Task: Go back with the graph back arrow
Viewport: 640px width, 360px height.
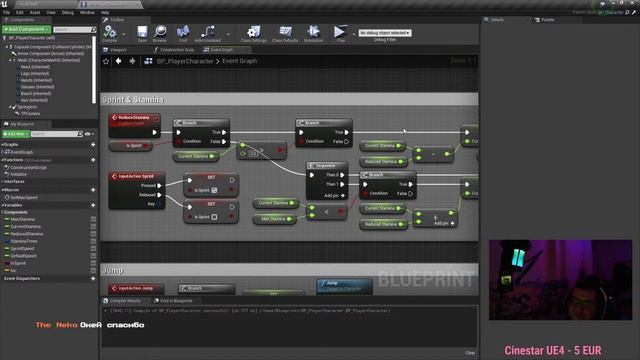Action: pos(118,61)
